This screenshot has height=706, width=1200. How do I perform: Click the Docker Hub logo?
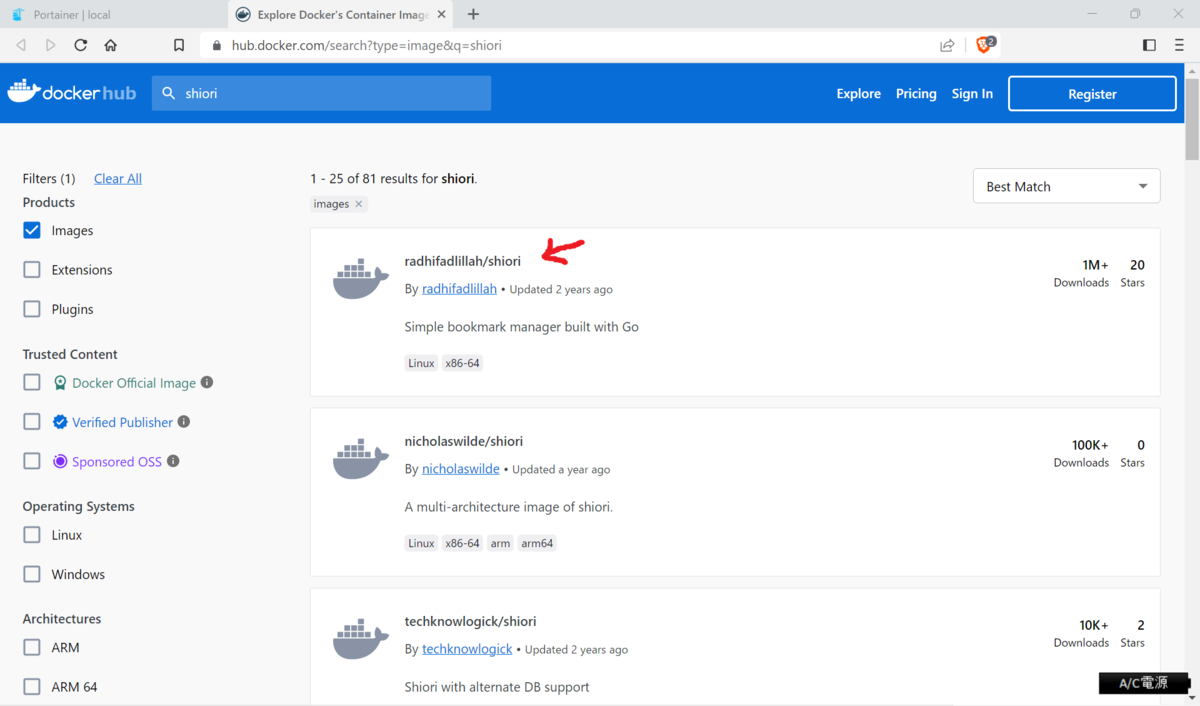(x=72, y=93)
